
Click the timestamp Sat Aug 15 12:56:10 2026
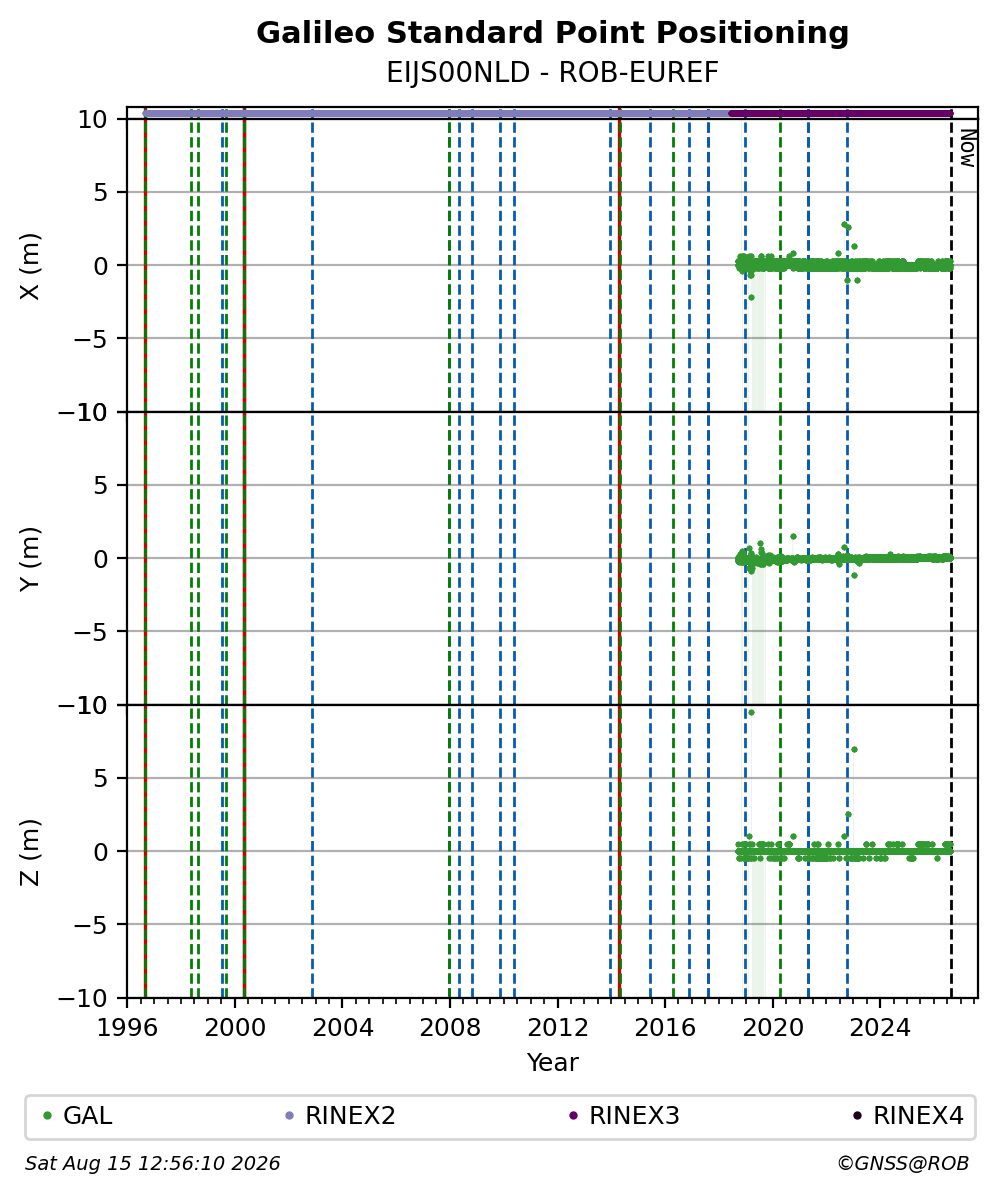[x=152, y=1164]
